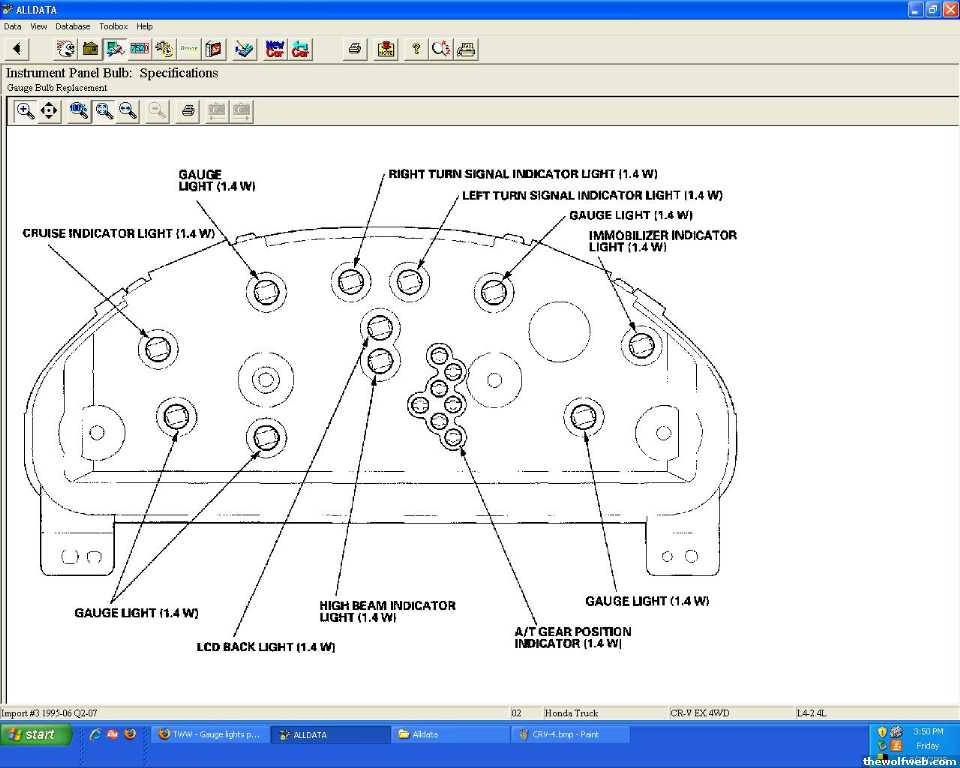Print the diagram using image toolbar printer
The height and width of the screenshot is (768, 960).
pyautogui.click(x=187, y=111)
